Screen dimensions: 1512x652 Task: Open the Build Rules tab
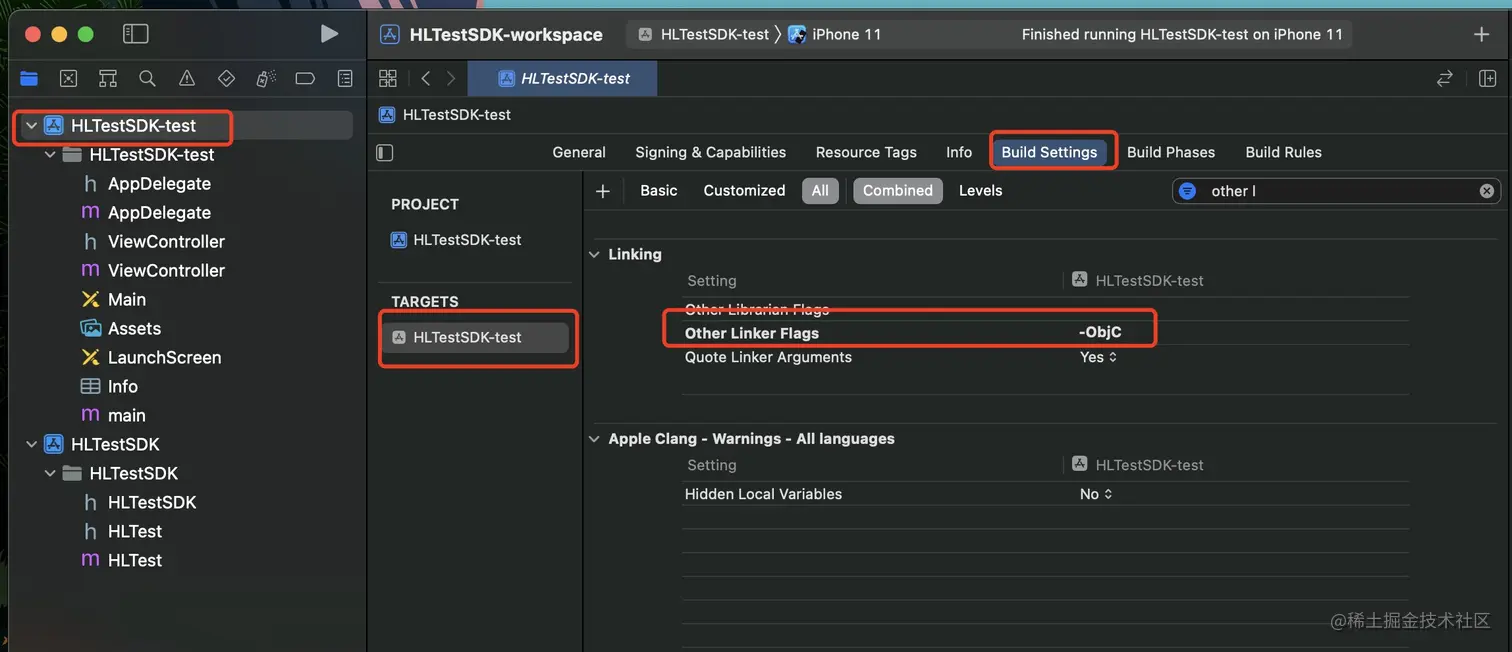click(x=1283, y=152)
